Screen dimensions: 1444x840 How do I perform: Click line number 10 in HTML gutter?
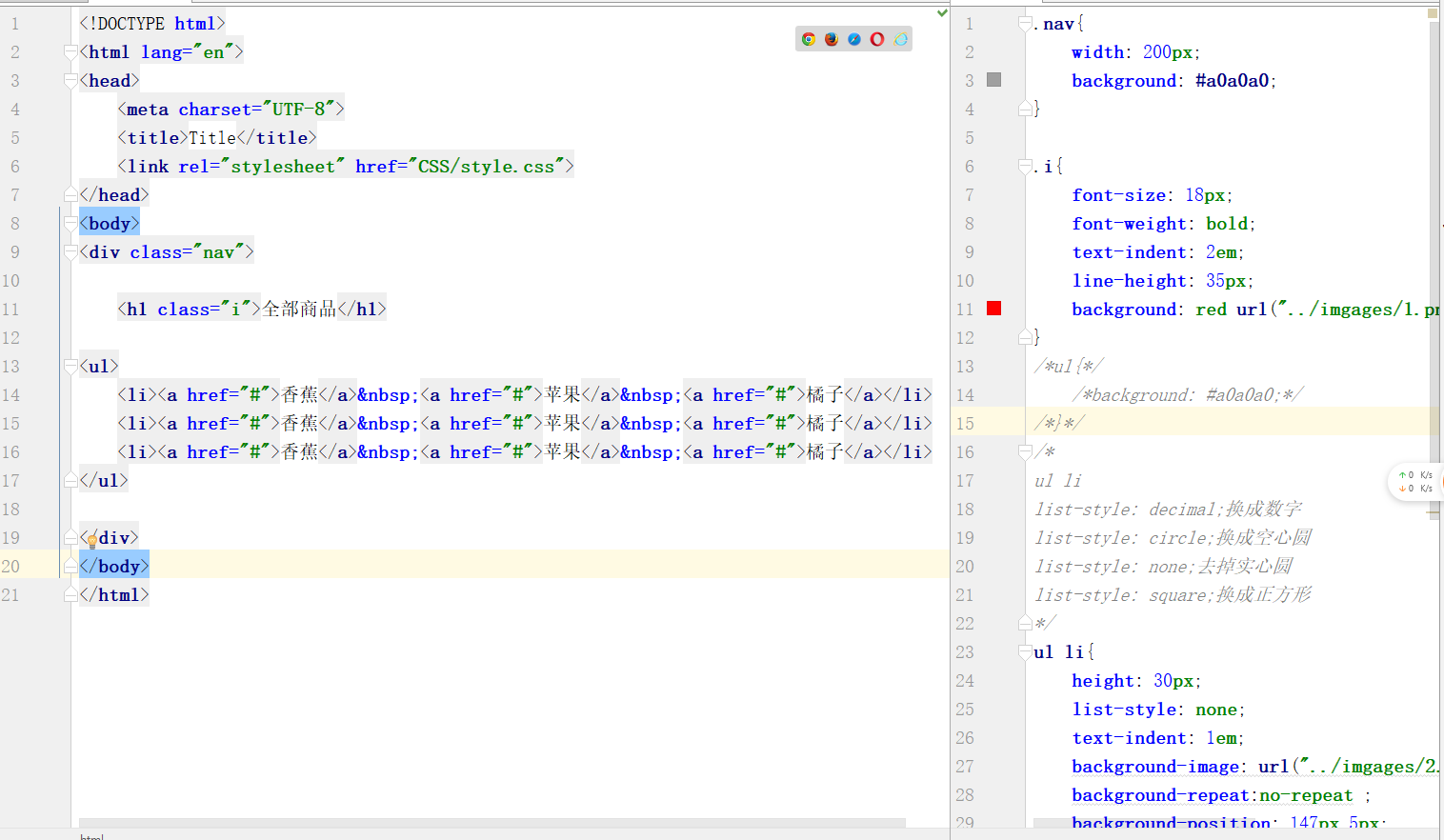pos(10,280)
